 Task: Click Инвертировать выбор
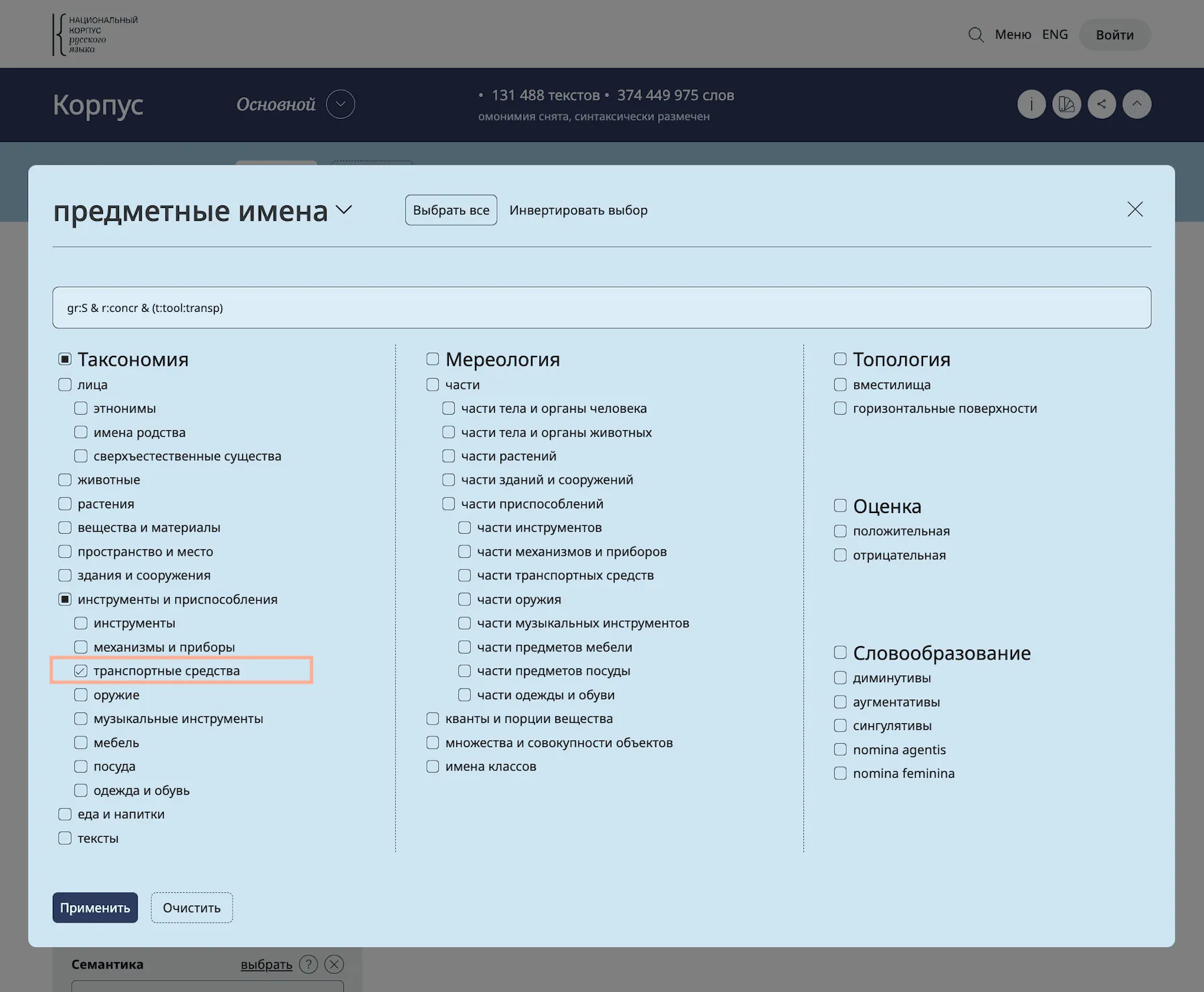[579, 210]
